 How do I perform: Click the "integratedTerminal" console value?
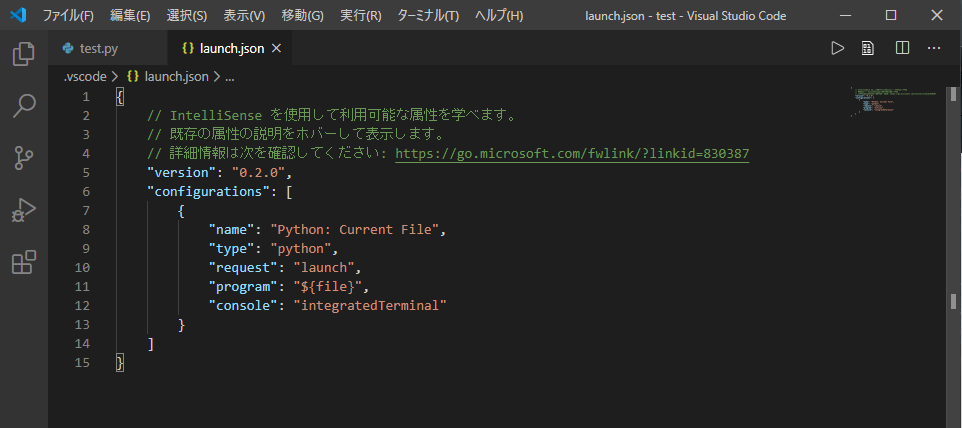[369, 305]
